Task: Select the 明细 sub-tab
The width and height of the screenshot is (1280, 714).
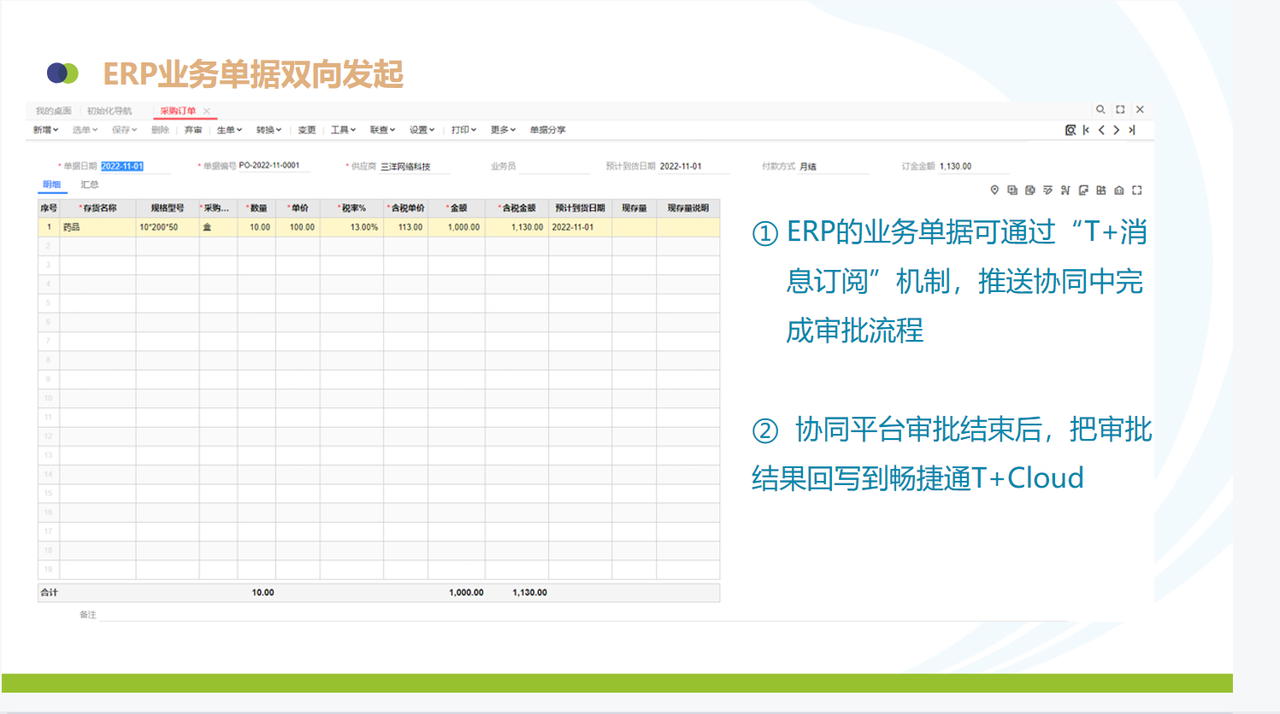Action: click(51, 185)
